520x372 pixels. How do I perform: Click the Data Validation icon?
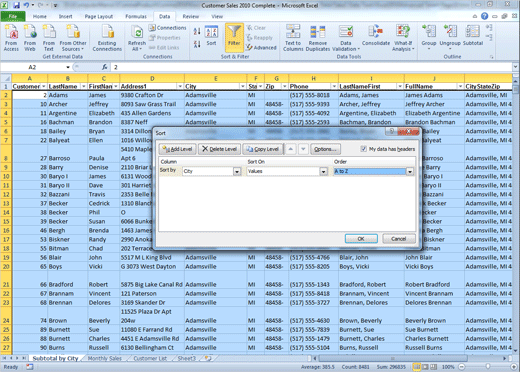[x=346, y=38]
